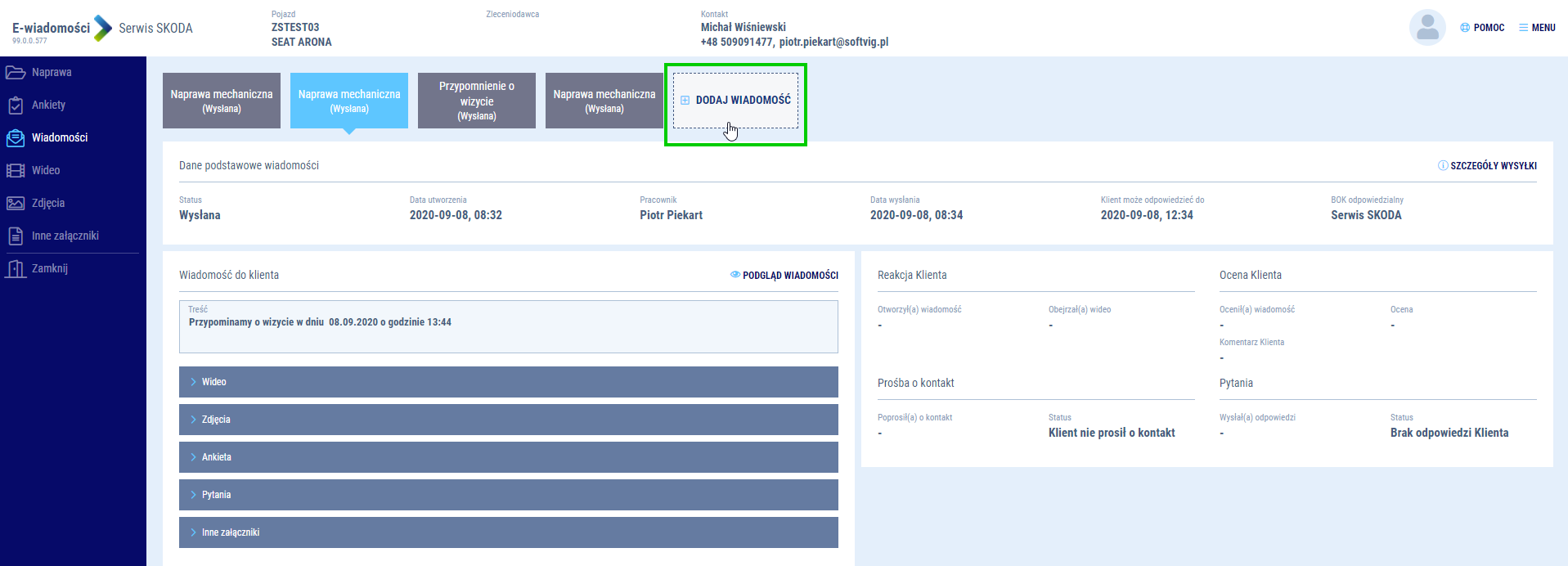Image resolution: width=1568 pixels, height=566 pixels.
Task: Open Ankiety via its clipboard icon
Action: pyautogui.click(x=16, y=106)
